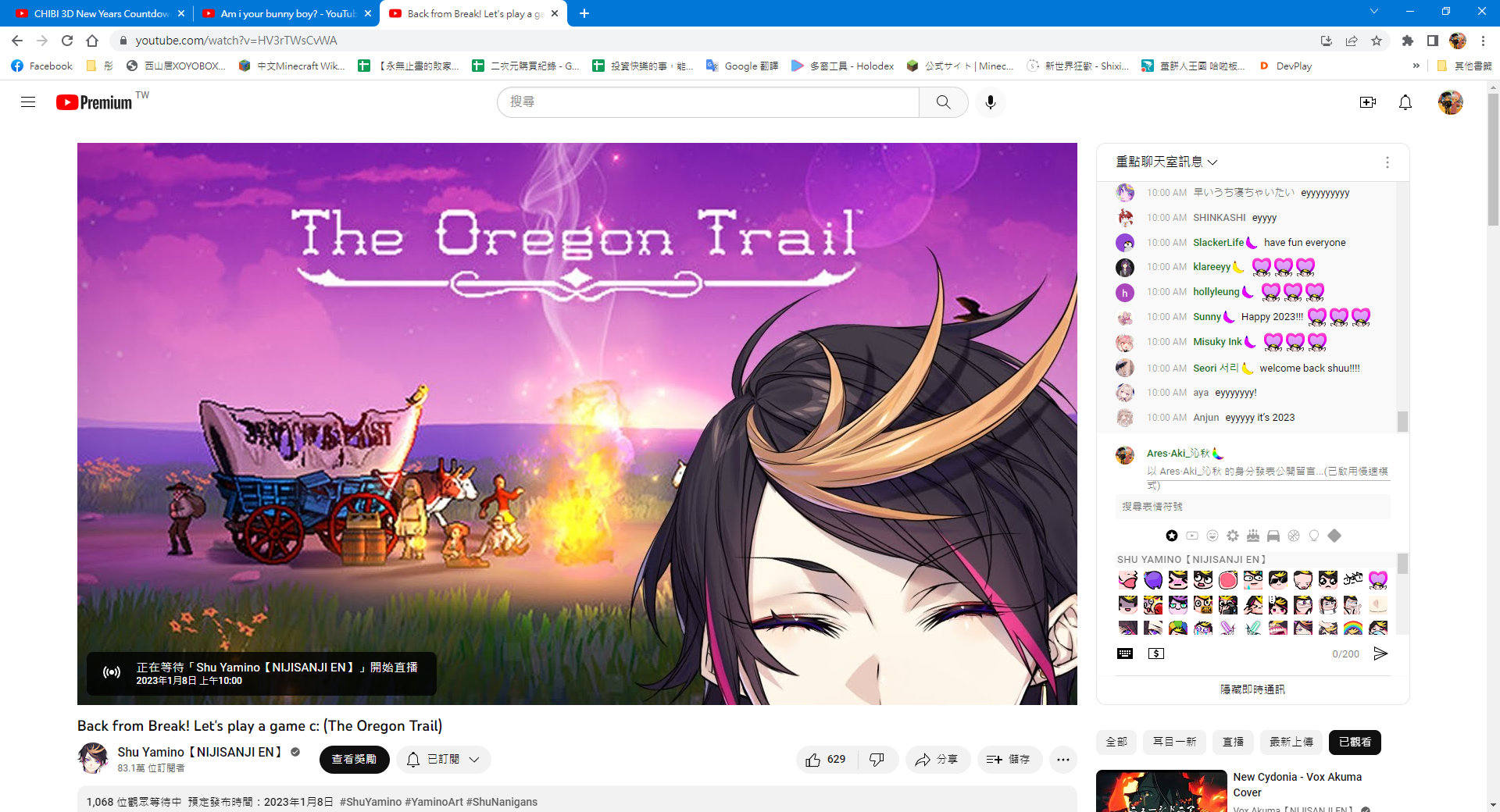Select the flower nature emoji category

coord(1233,536)
